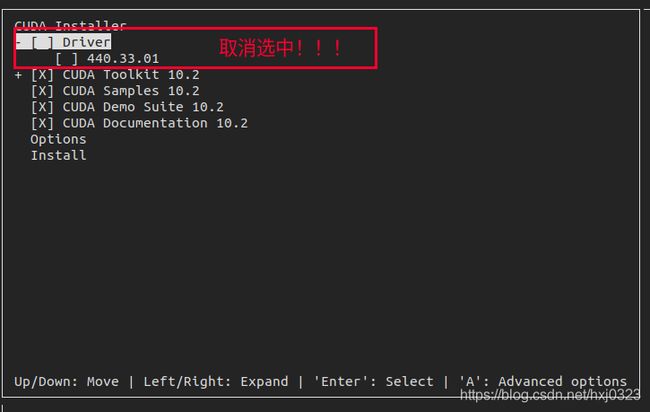
Task: Select the 440.33.01 version label
Action: (x=123, y=58)
